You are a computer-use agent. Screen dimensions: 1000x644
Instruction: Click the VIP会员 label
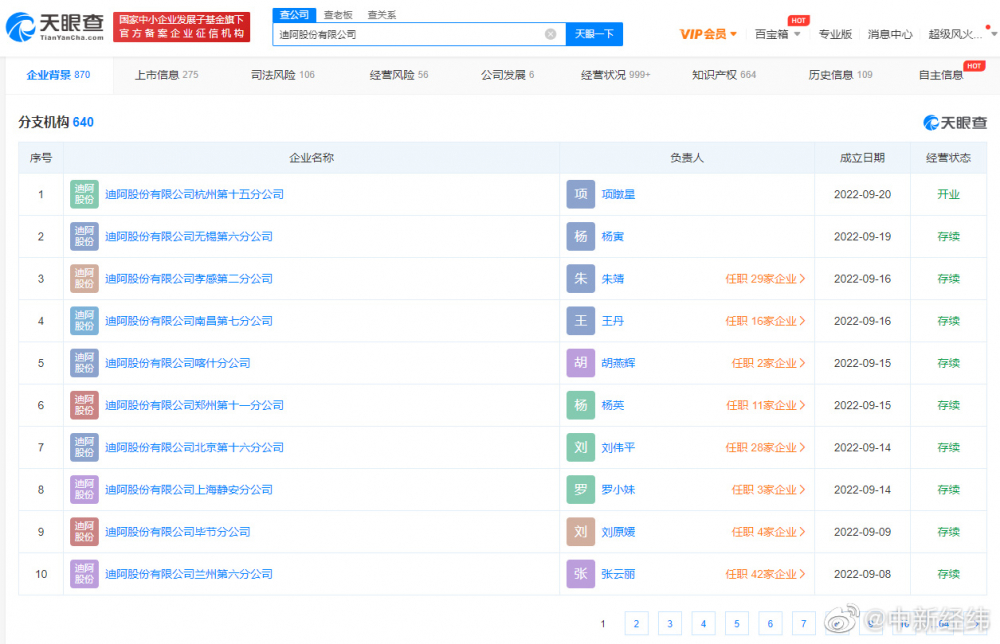click(x=706, y=33)
